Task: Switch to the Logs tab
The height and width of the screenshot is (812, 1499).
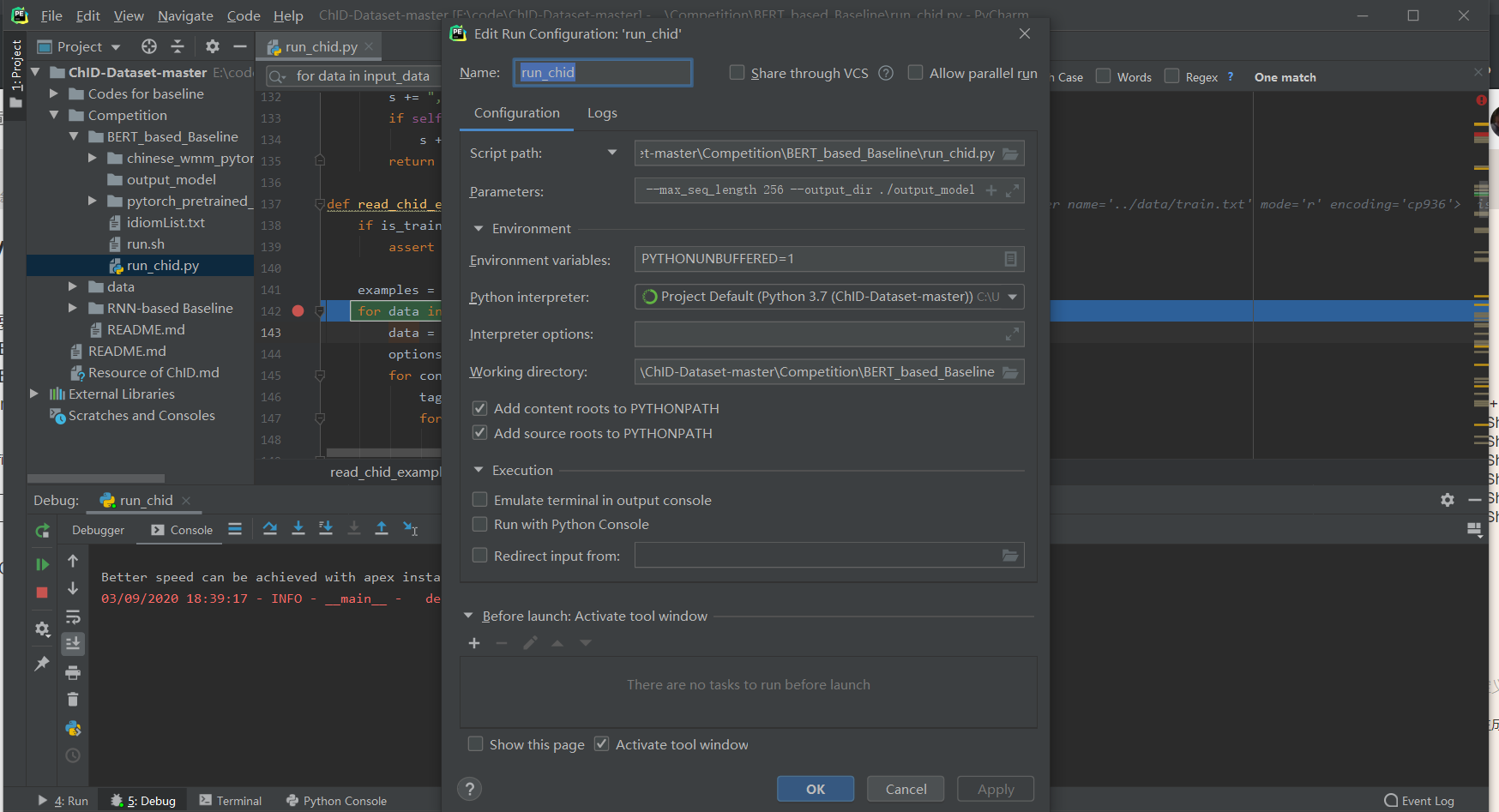Action: tap(602, 113)
